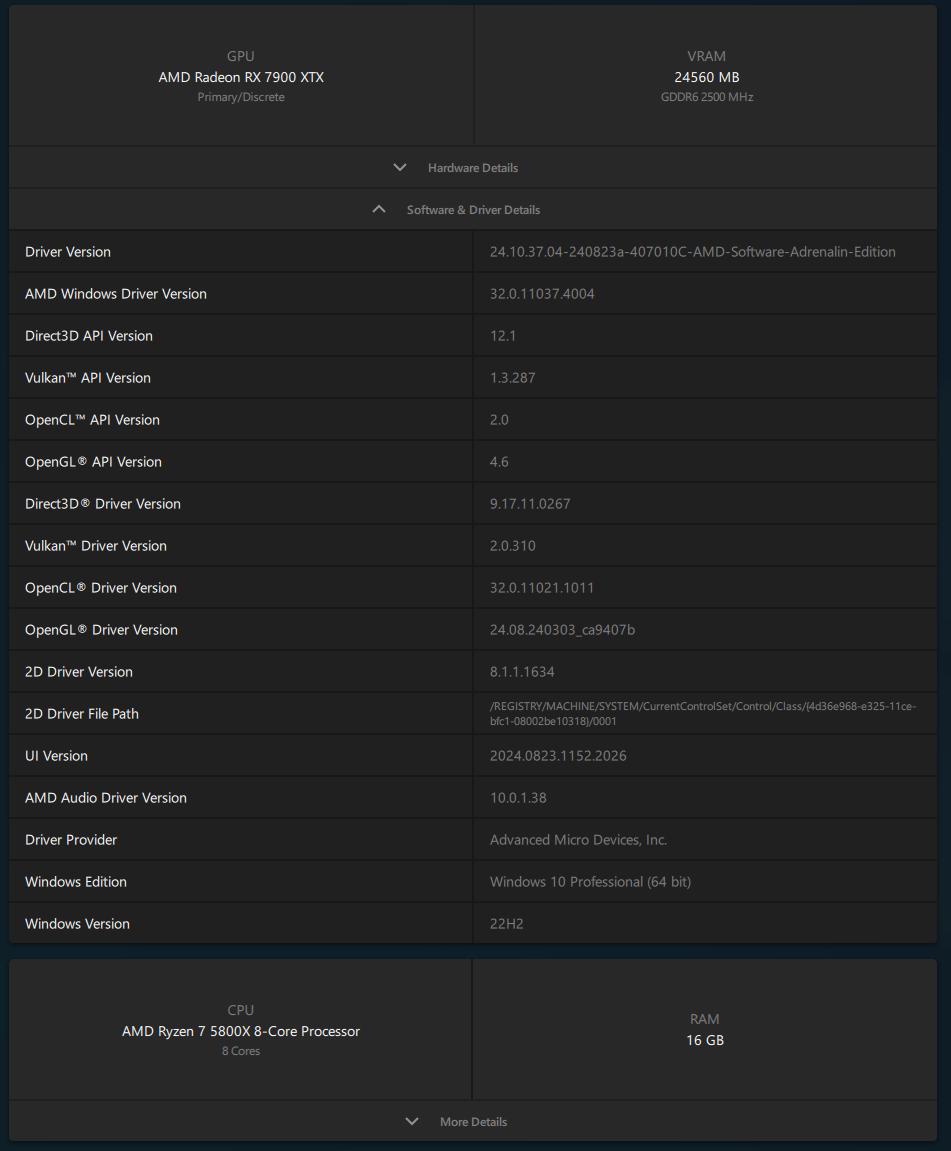The height and width of the screenshot is (1151, 951).
Task: Click the OpenGL® Driver Version label
Action: (x=101, y=630)
